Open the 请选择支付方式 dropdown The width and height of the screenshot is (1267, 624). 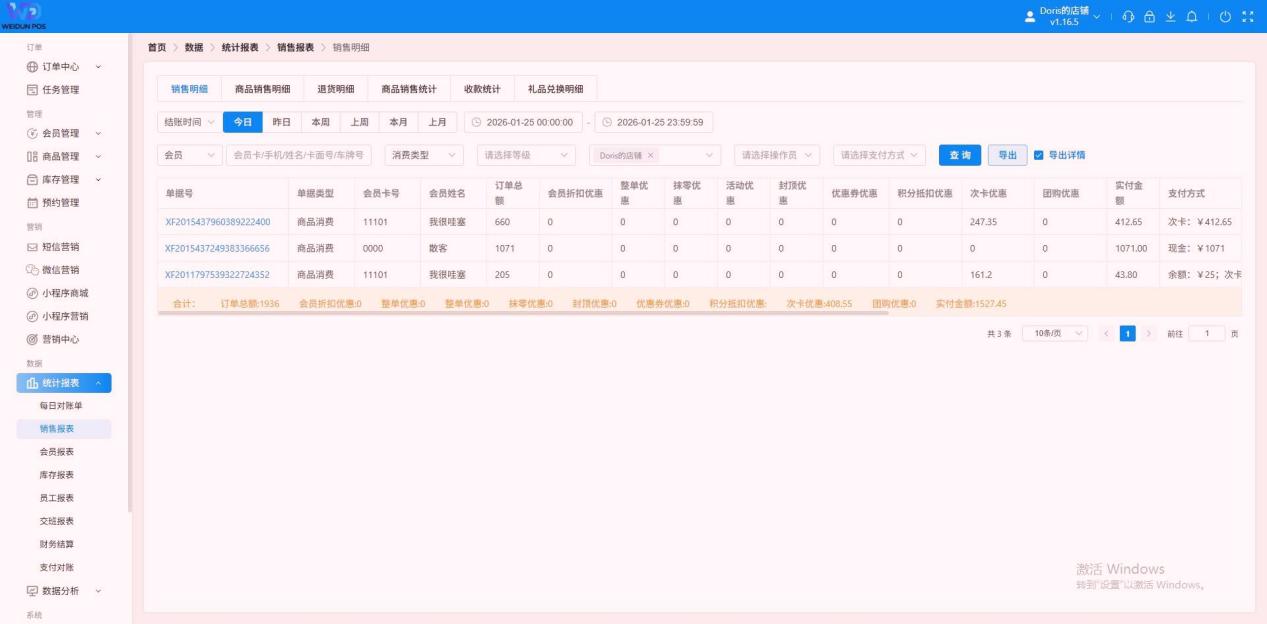coord(879,155)
